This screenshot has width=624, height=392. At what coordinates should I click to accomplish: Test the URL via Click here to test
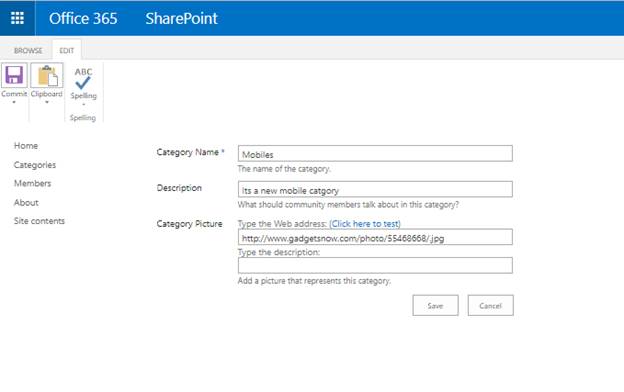pyautogui.click(x=365, y=224)
